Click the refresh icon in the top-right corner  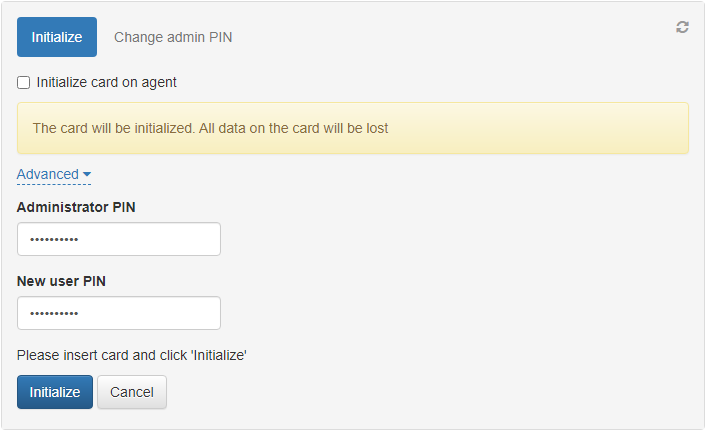pyautogui.click(x=682, y=27)
